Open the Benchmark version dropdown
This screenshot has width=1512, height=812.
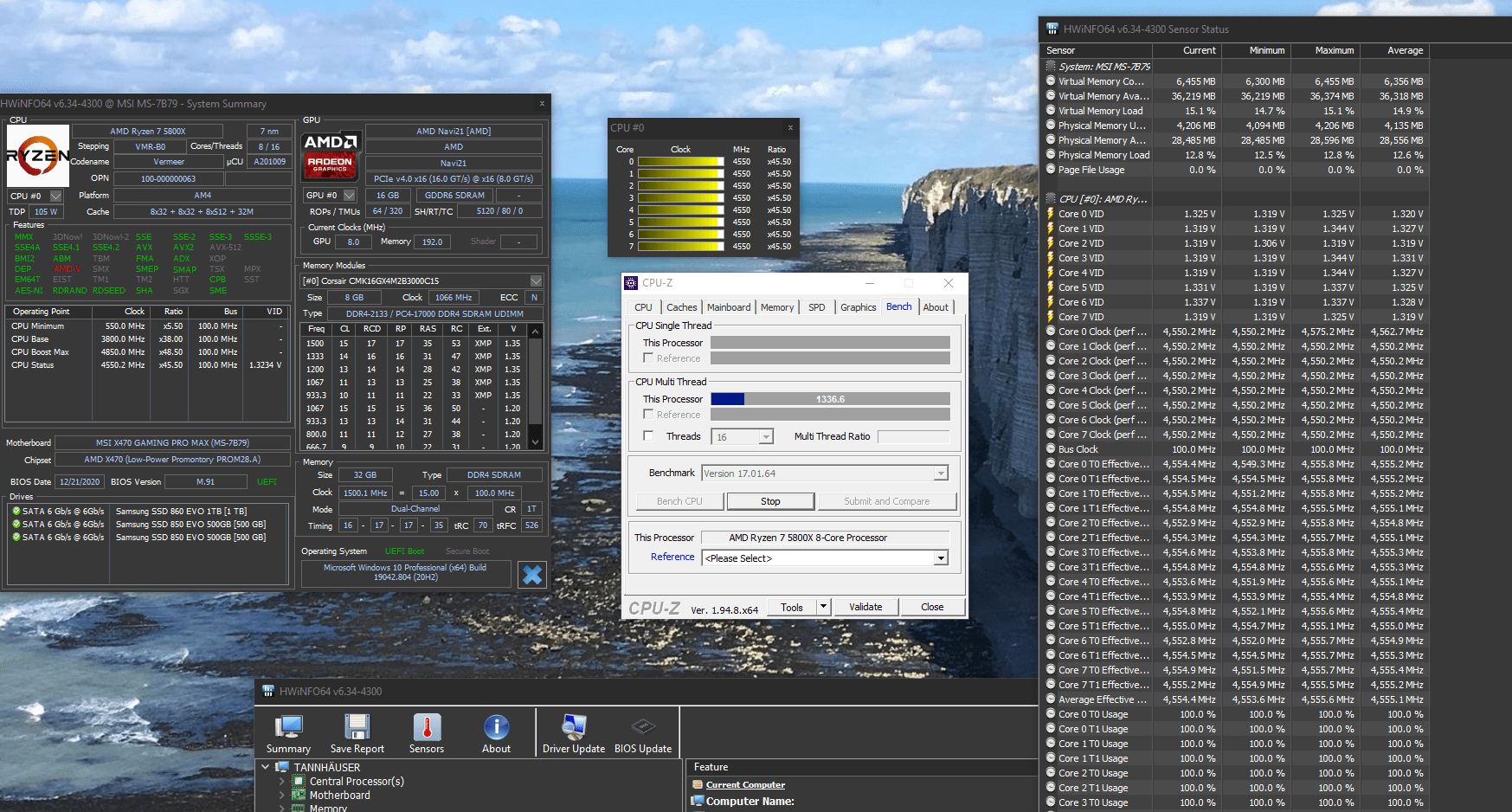941,474
